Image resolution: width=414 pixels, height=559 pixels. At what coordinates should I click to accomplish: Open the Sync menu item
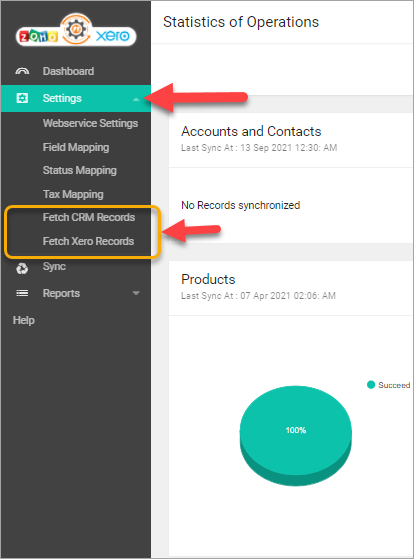click(x=54, y=266)
